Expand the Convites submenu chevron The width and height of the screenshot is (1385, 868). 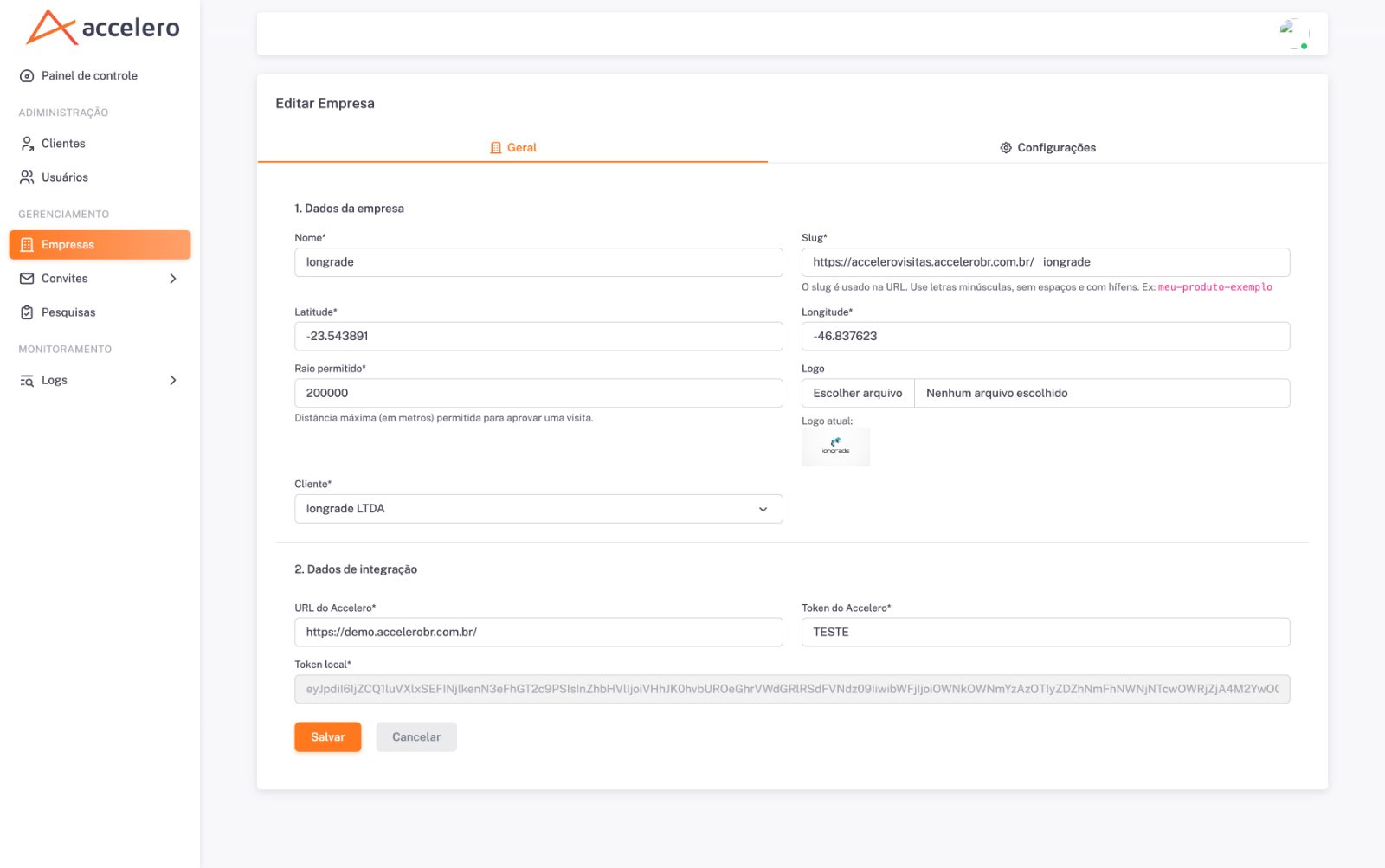pyautogui.click(x=173, y=279)
